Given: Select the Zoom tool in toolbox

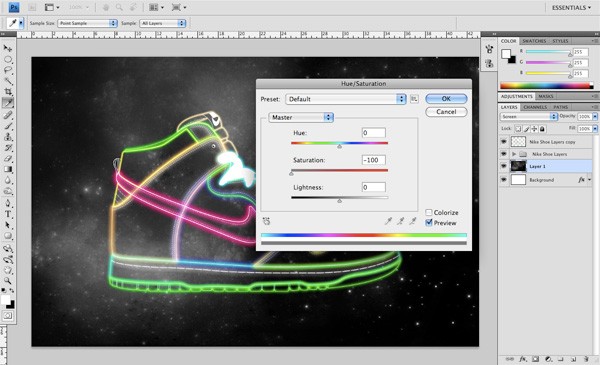Looking at the screenshot, I should pyautogui.click(x=8, y=281).
